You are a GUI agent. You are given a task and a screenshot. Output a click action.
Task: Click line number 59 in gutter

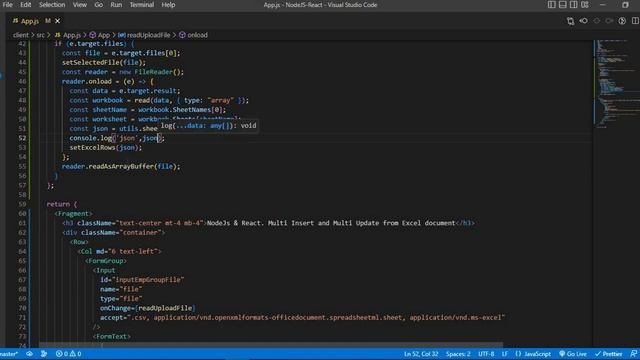pos(22,204)
